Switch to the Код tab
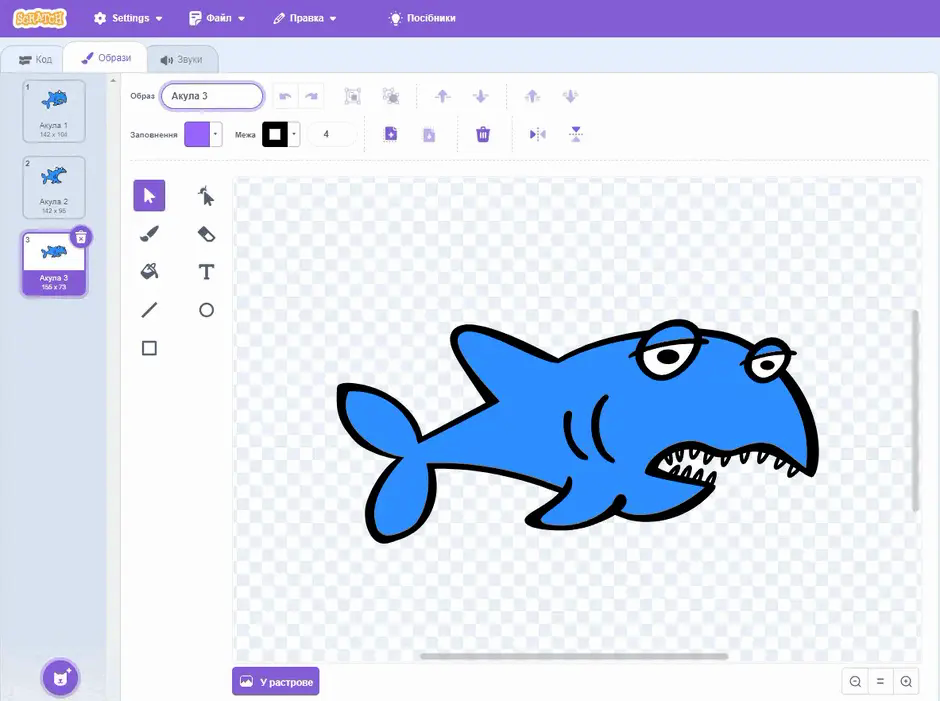 (35, 59)
